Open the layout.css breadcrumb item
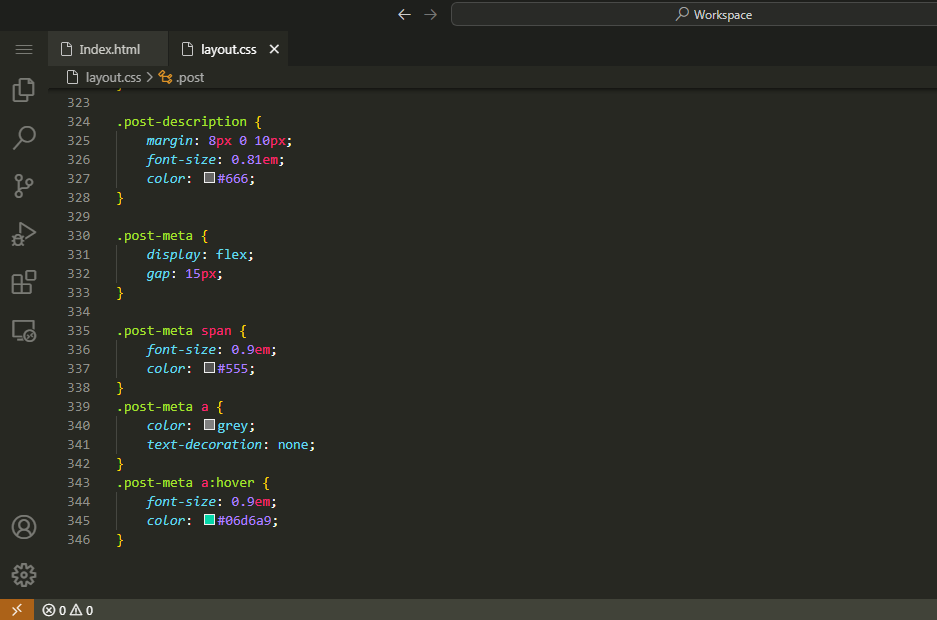 pyautogui.click(x=113, y=77)
